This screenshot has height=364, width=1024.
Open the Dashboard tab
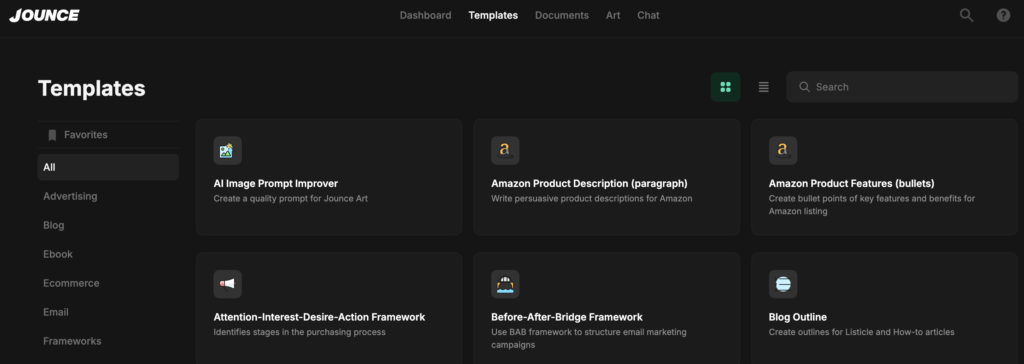pyautogui.click(x=425, y=15)
